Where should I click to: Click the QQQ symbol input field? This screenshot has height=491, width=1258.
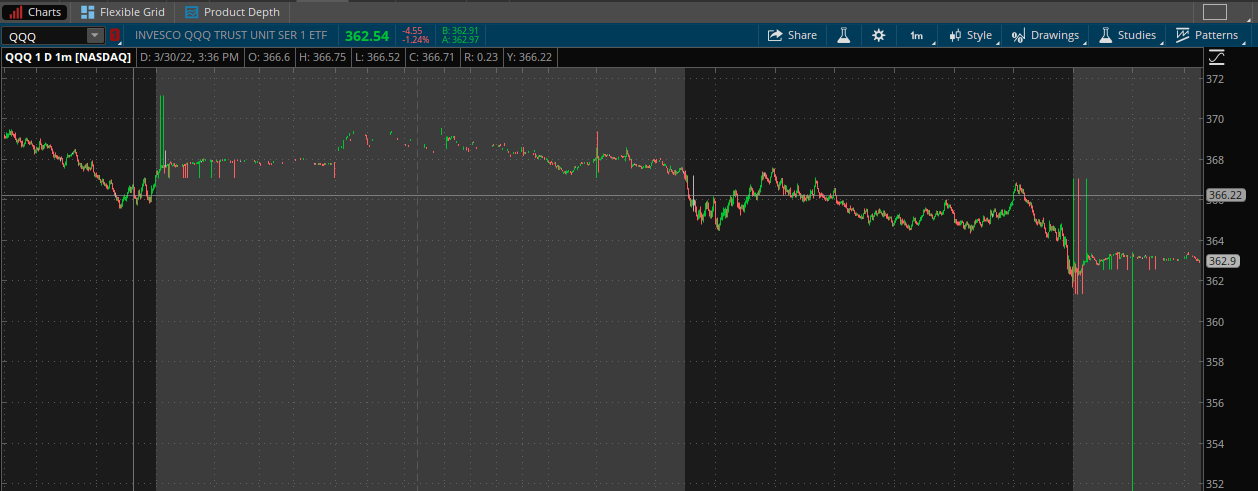pos(45,35)
